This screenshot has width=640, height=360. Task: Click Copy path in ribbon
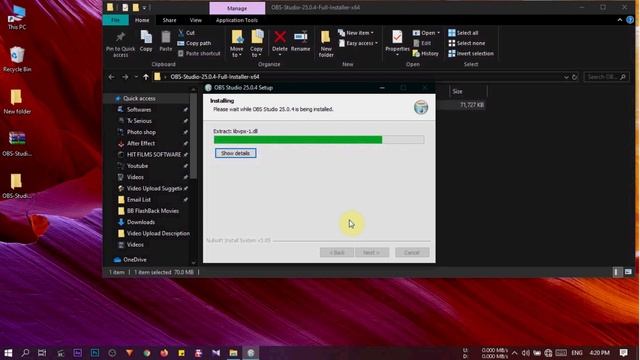point(194,43)
